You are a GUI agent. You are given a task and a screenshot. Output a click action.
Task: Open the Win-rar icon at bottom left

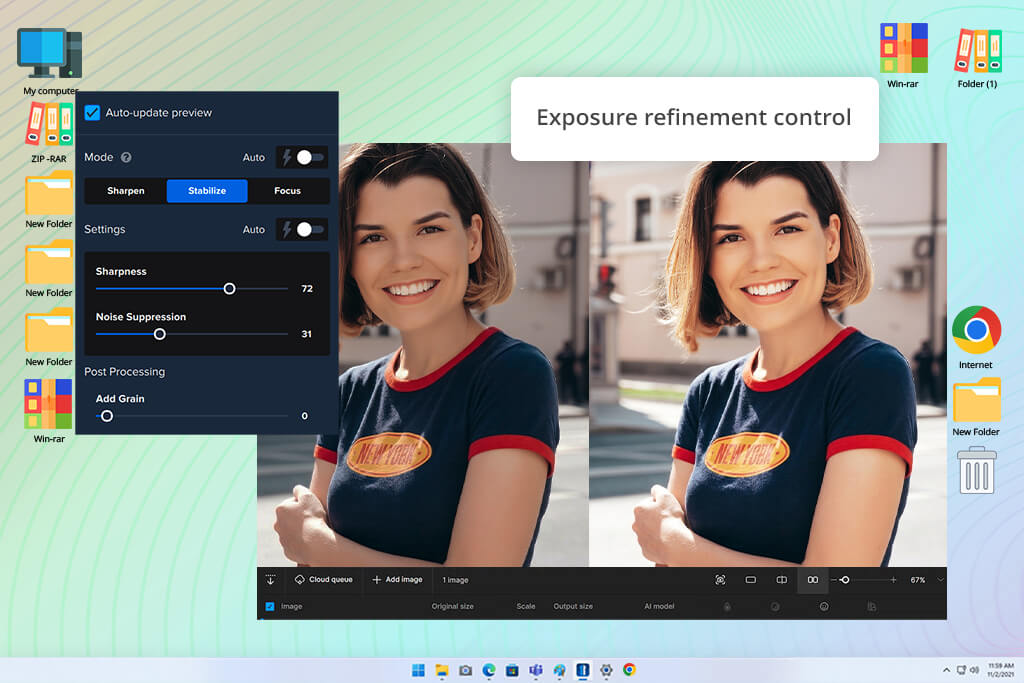point(49,411)
